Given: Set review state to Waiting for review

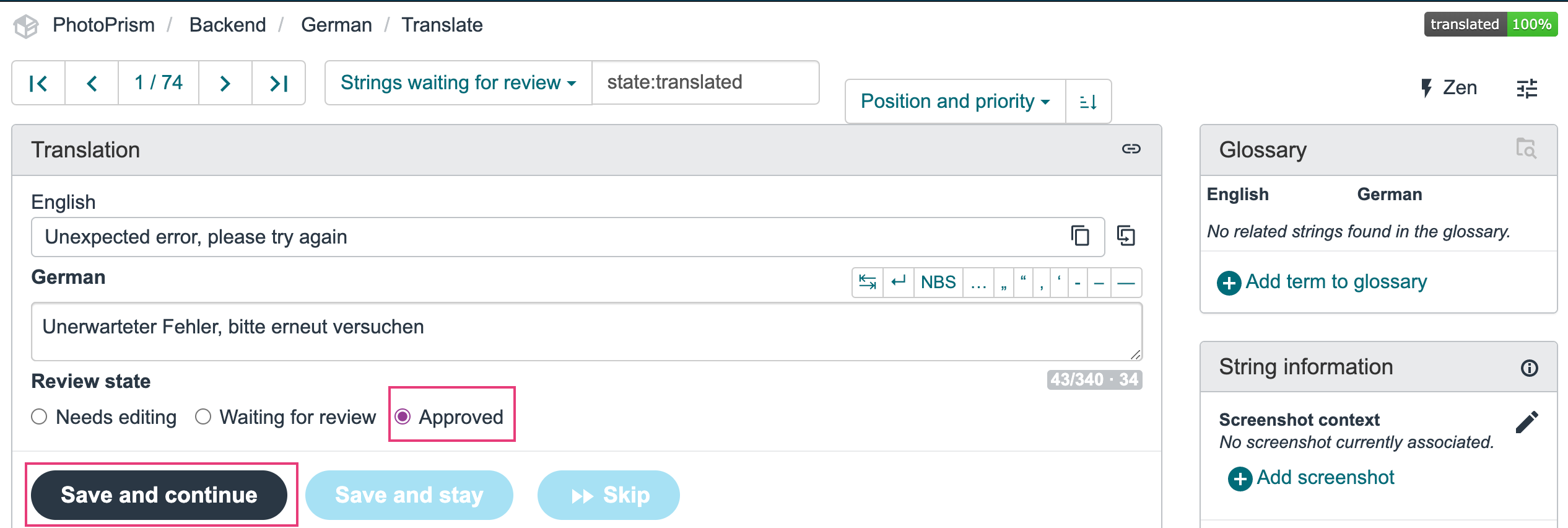Looking at the screenshot, I should [x=203, y=416].
